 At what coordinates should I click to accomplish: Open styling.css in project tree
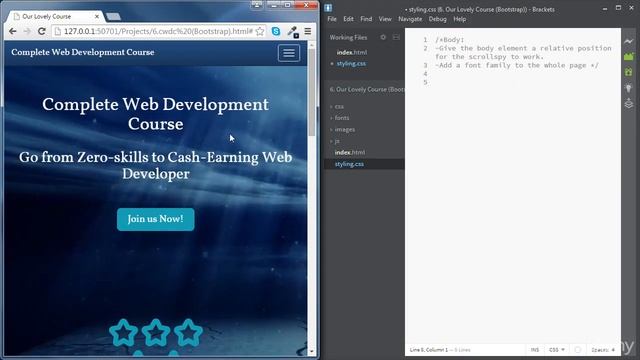349,164
